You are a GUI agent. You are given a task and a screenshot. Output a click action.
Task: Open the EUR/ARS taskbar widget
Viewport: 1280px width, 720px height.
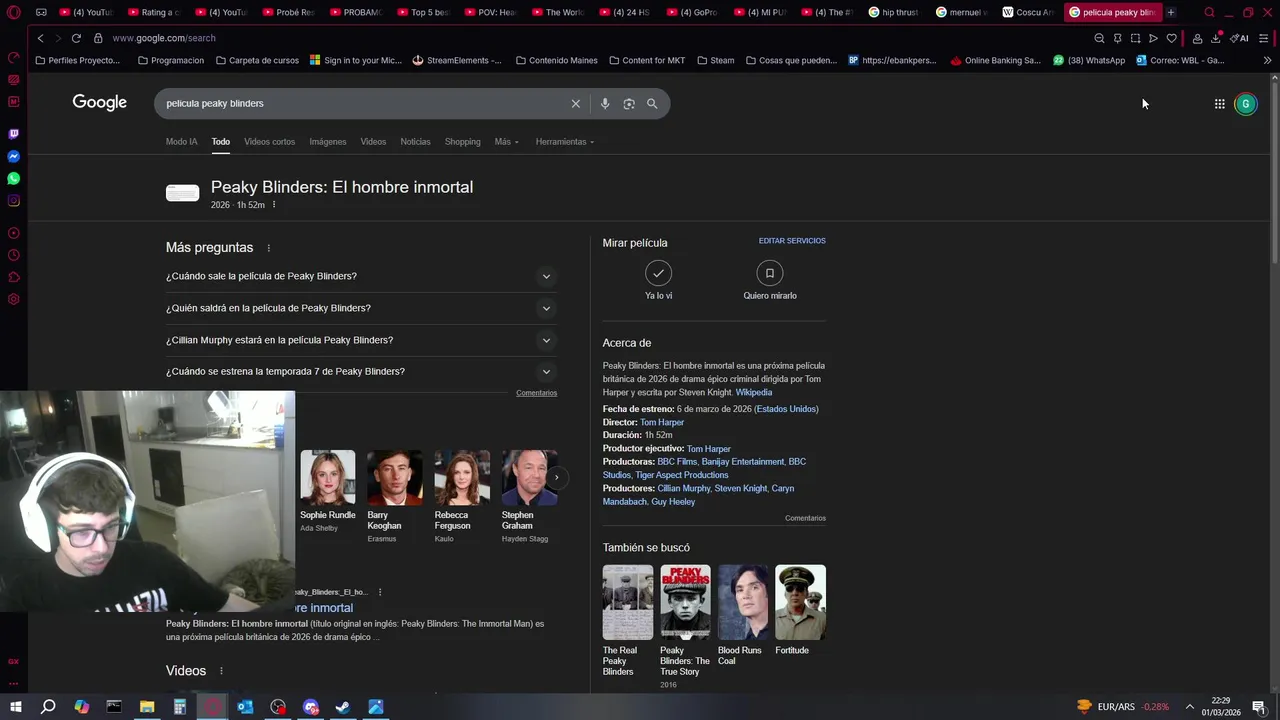click(1123, 707)
